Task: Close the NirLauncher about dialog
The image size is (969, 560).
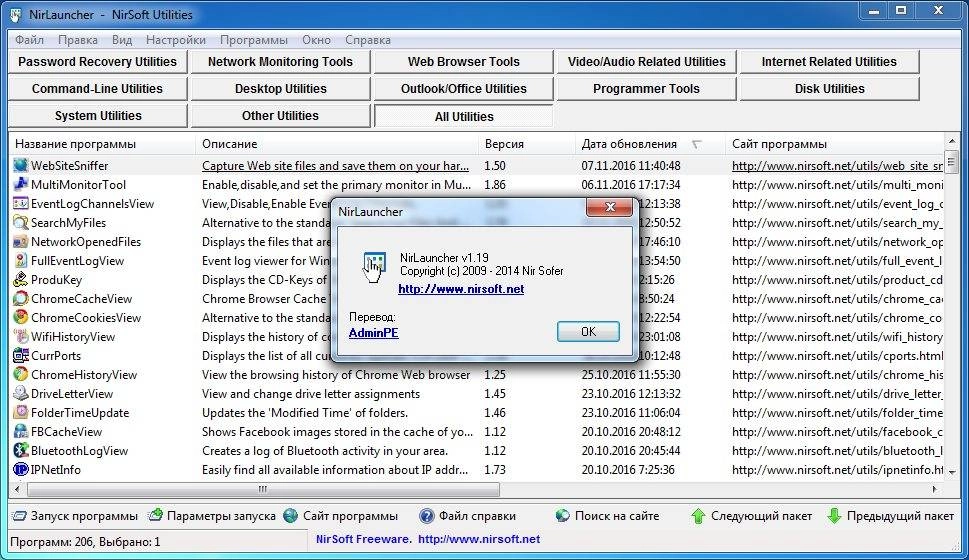Action: 609,207
